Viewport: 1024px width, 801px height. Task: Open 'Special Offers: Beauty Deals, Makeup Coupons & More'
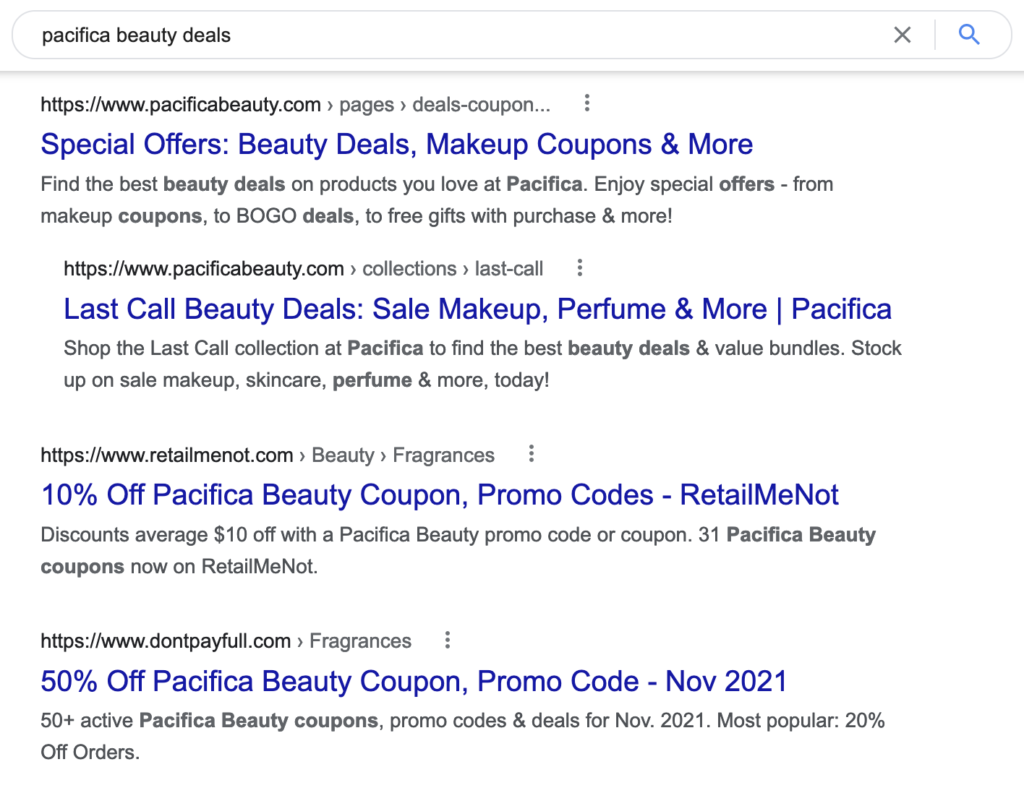(x=396, y=144)
